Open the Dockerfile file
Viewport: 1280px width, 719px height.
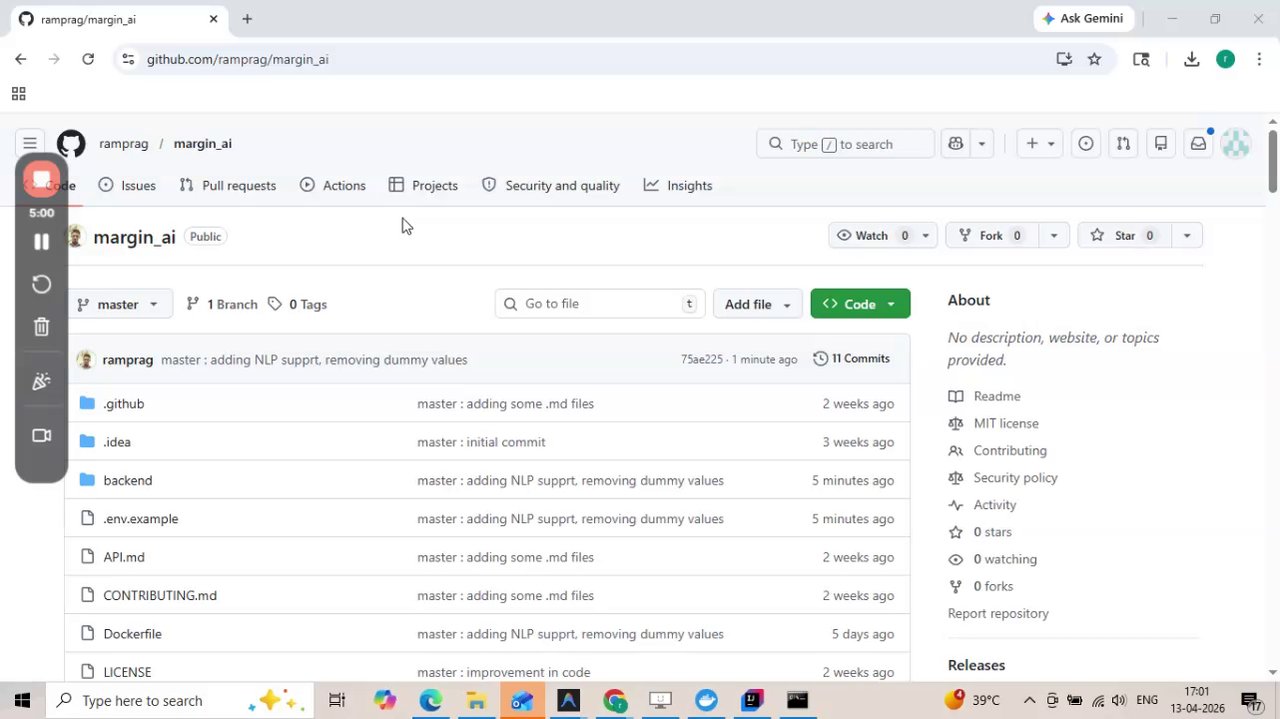(132, 634)
